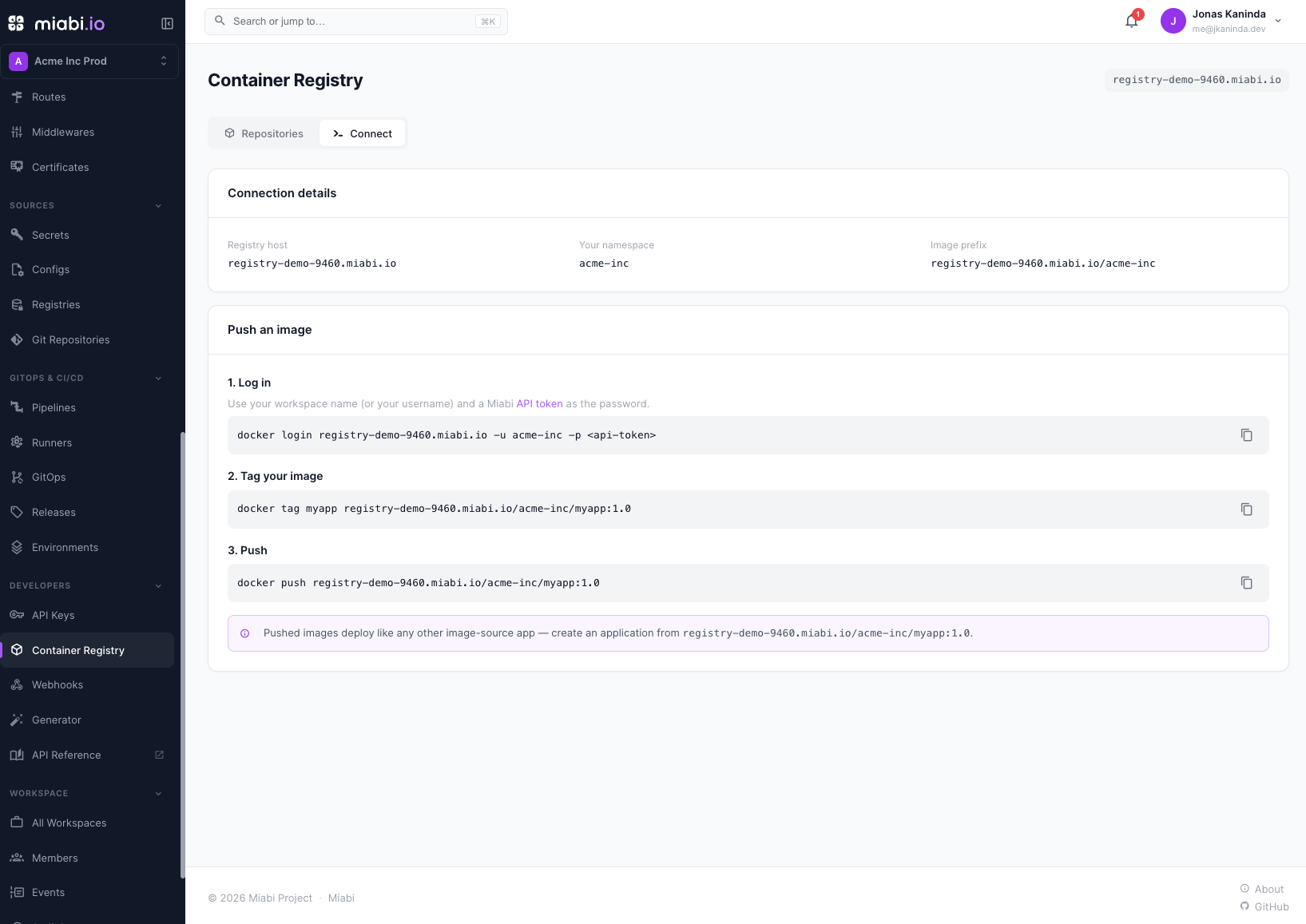Collapse the GitOps & CI/CD section
Image resolution: width=1306 pixels, height=924 pixels.
[158, 379]
